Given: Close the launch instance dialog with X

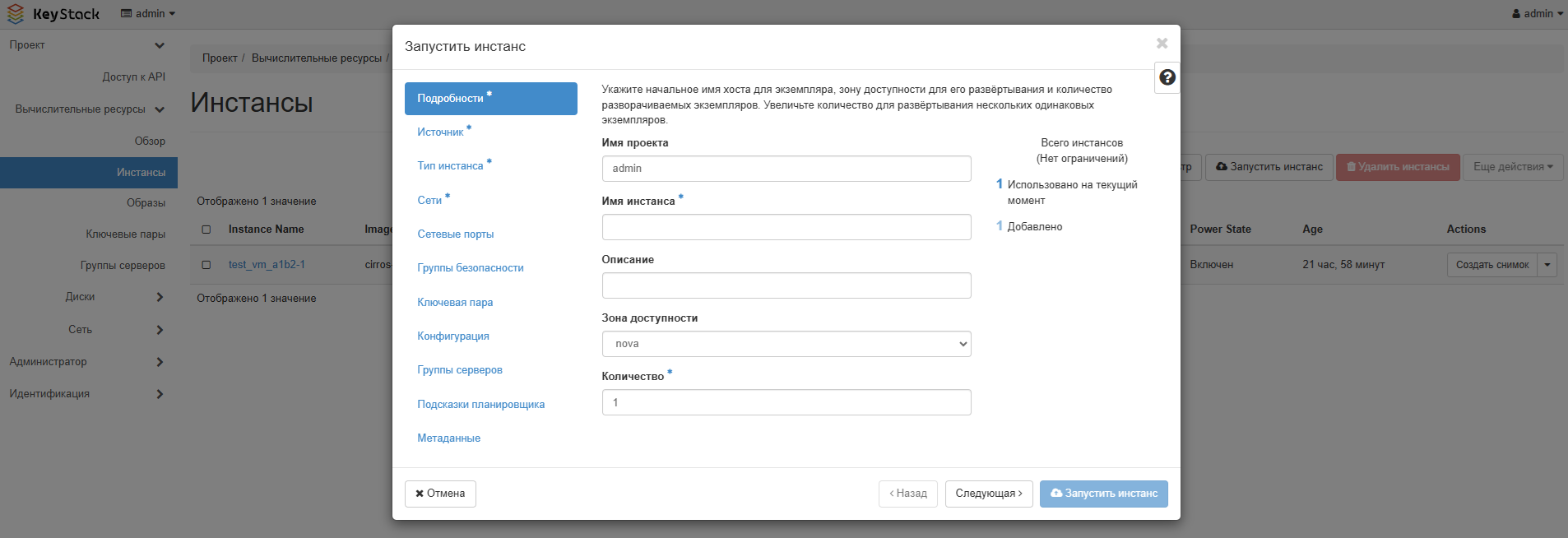Looking at the screenshot, I should pos(1162,44).
